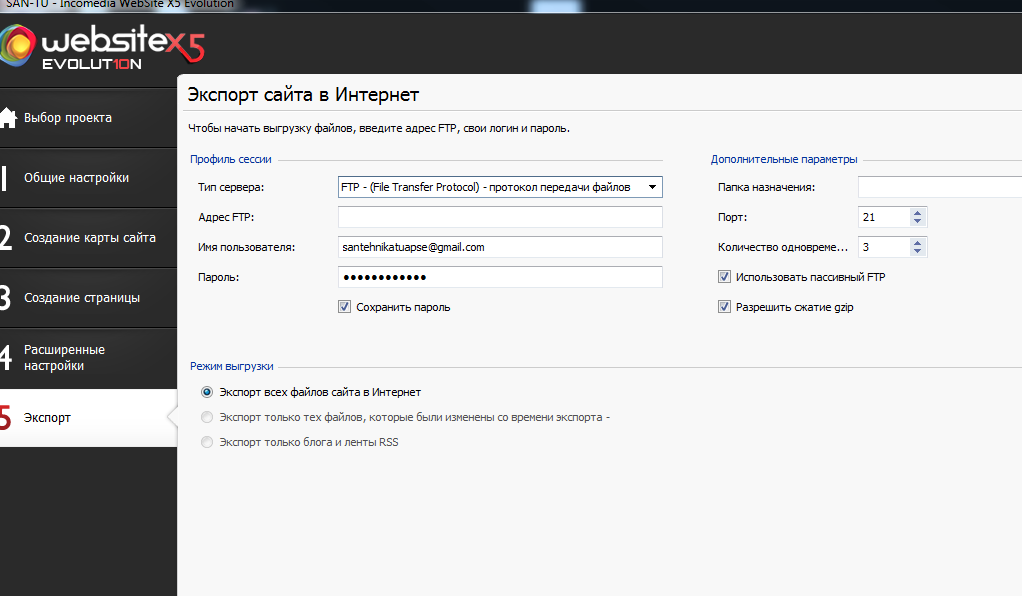Click the Дополнительные параметры heading
Viewport: 1022px width, 596px height.
point(784,159)
